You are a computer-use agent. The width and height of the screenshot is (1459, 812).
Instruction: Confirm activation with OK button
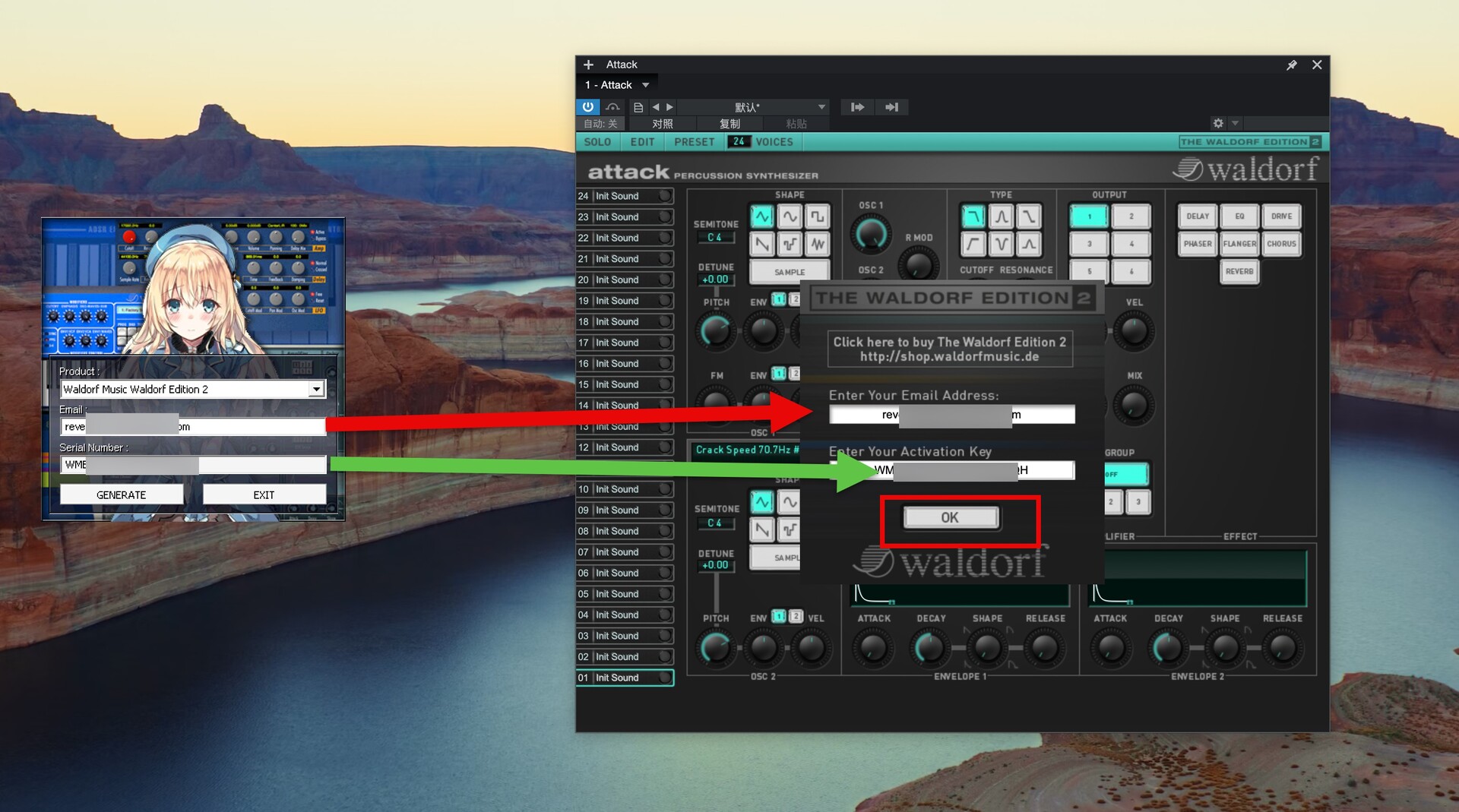coord(950,517)
